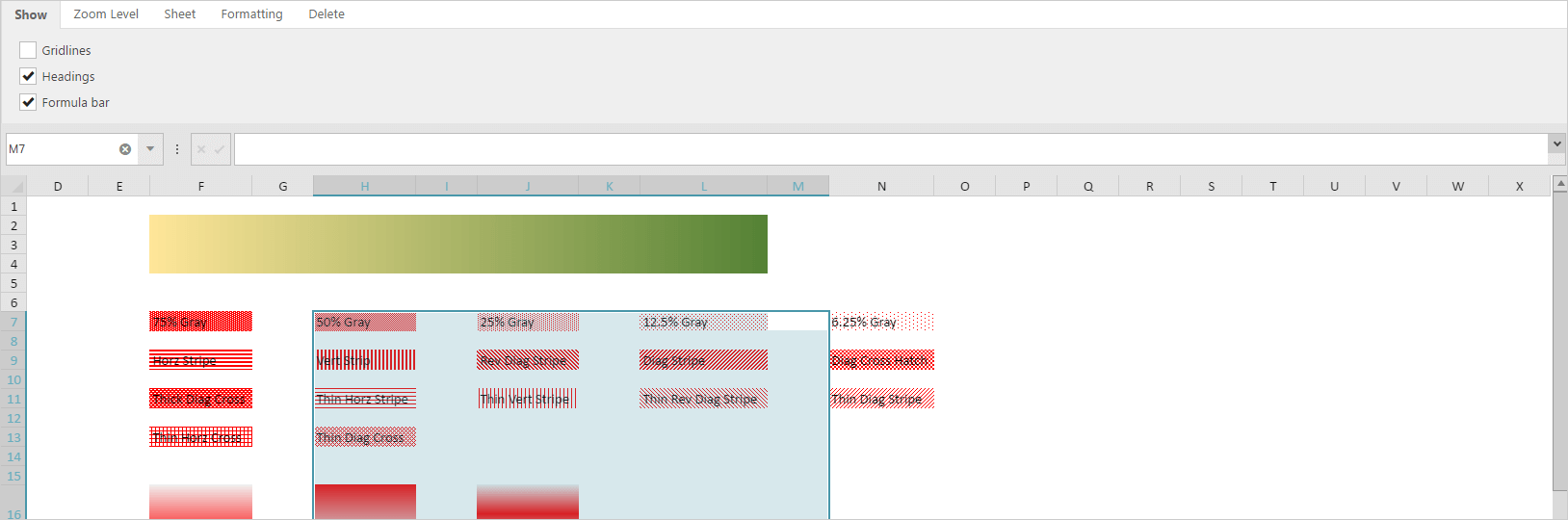Click in the formula bar input
Screen dimensions: 1568x520
(x=891, y=149)
